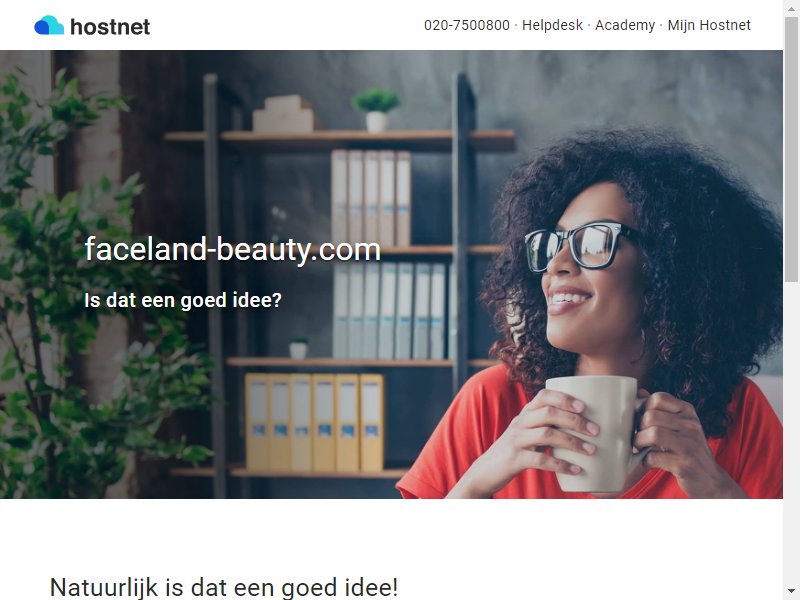The image size is (800, 600).
Task: Open the Helpdesk page from header
Action: 552,25
